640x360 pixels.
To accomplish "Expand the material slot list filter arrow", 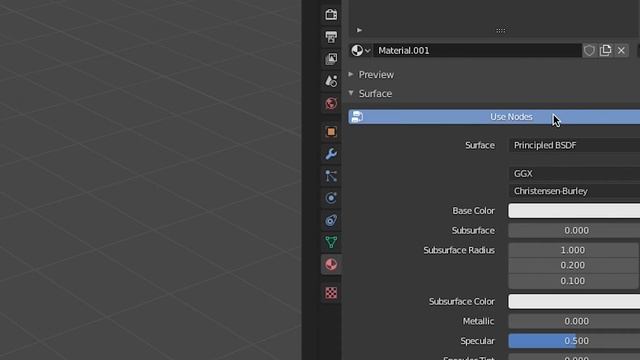I will click(x=359, y=30).
